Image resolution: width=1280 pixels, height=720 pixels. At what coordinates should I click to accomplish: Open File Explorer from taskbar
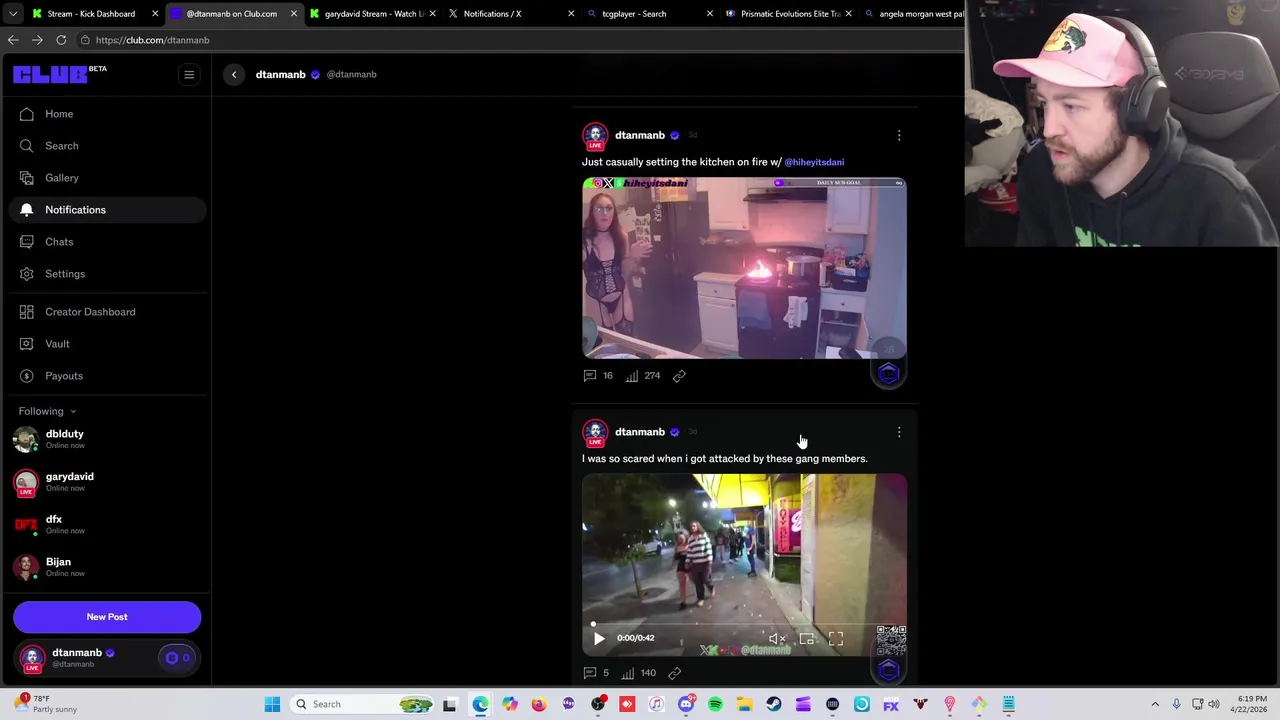coord(744,704)
